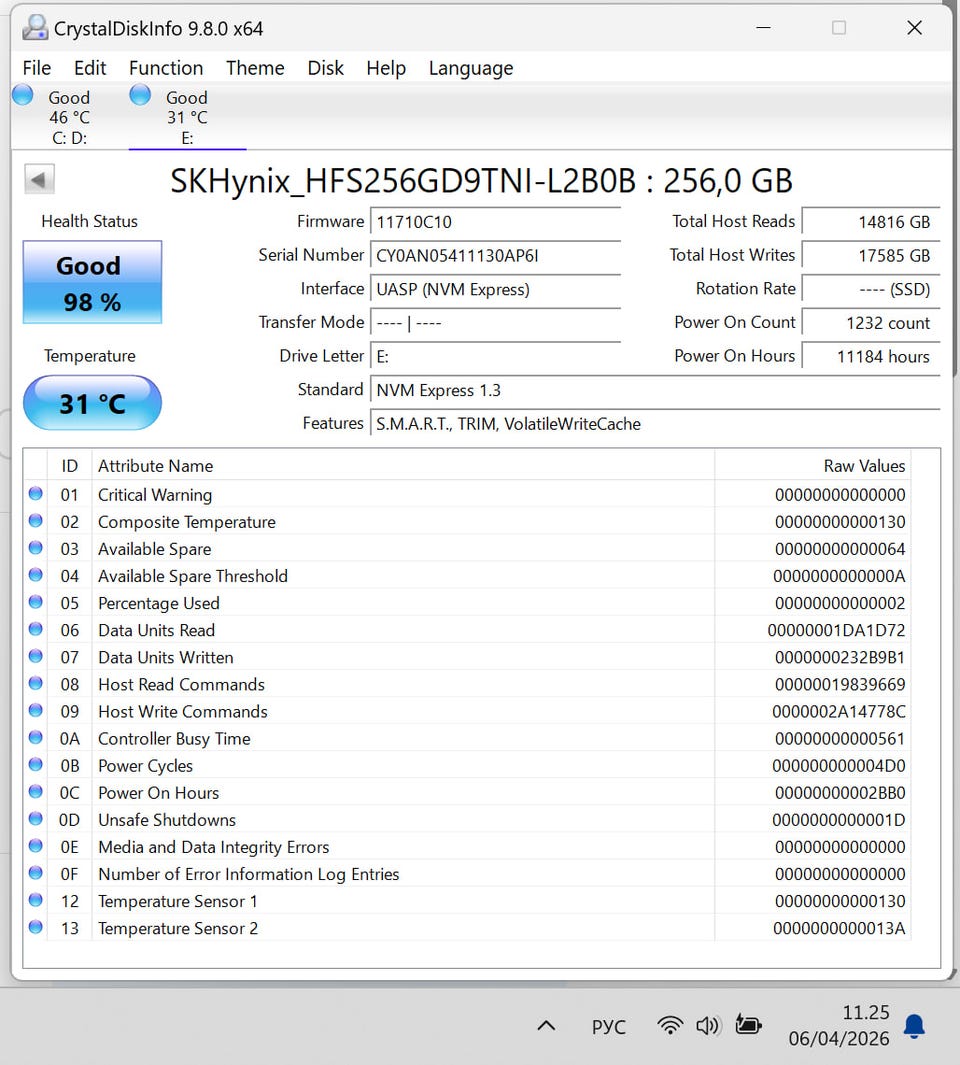This screenshot has width=960, height=1065.
Task: Click the Serial Number field
Action: pyautogui.click(x=495, y=256)
